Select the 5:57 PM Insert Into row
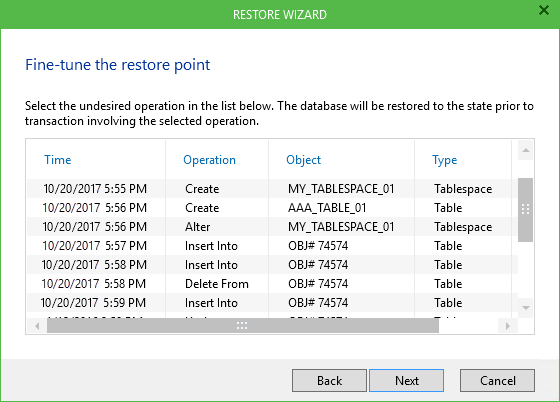The width and height of the screenshot is (560, 402). point(272,246)
